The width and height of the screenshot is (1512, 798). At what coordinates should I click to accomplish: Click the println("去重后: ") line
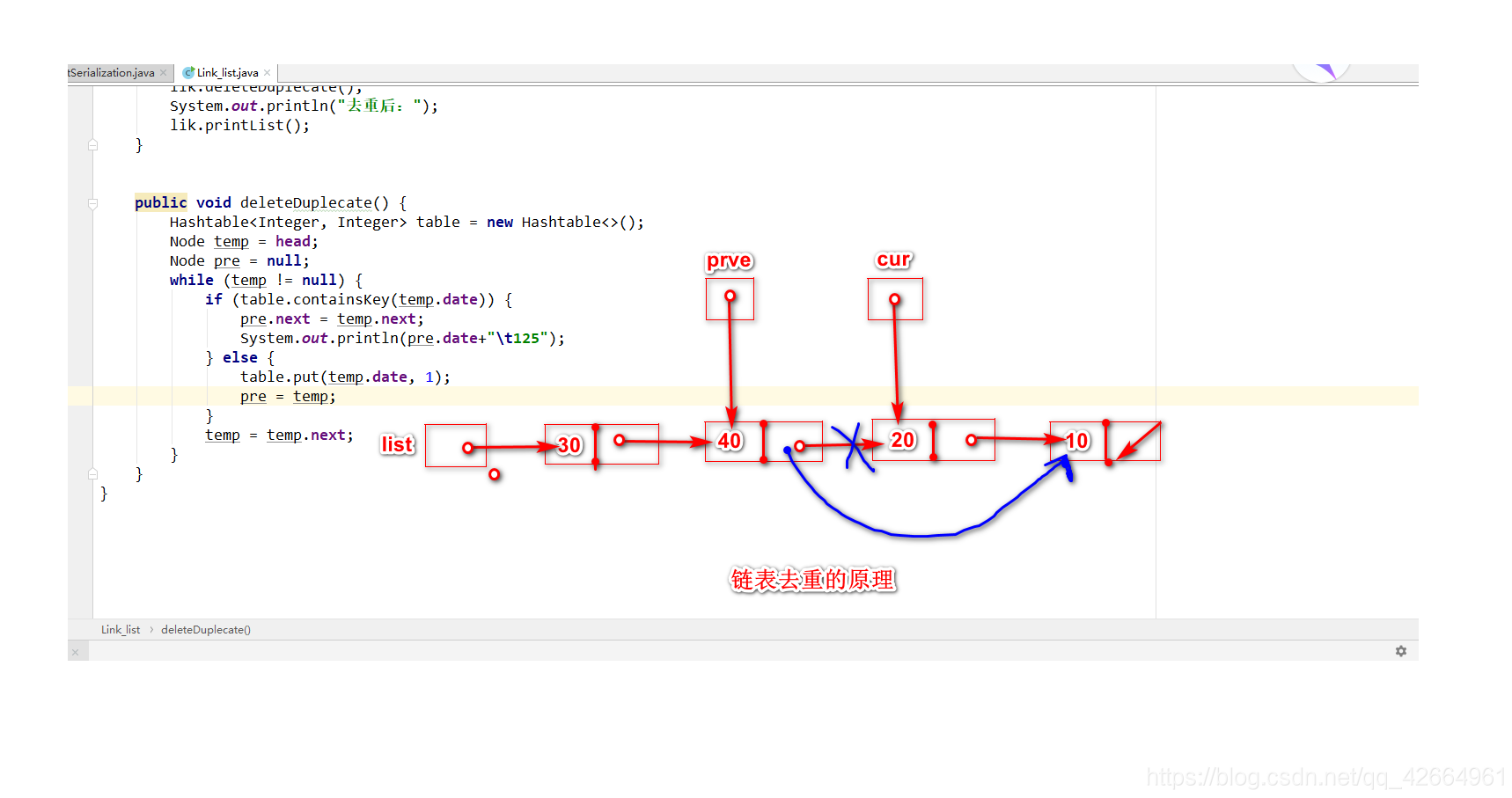coord(304,106)
